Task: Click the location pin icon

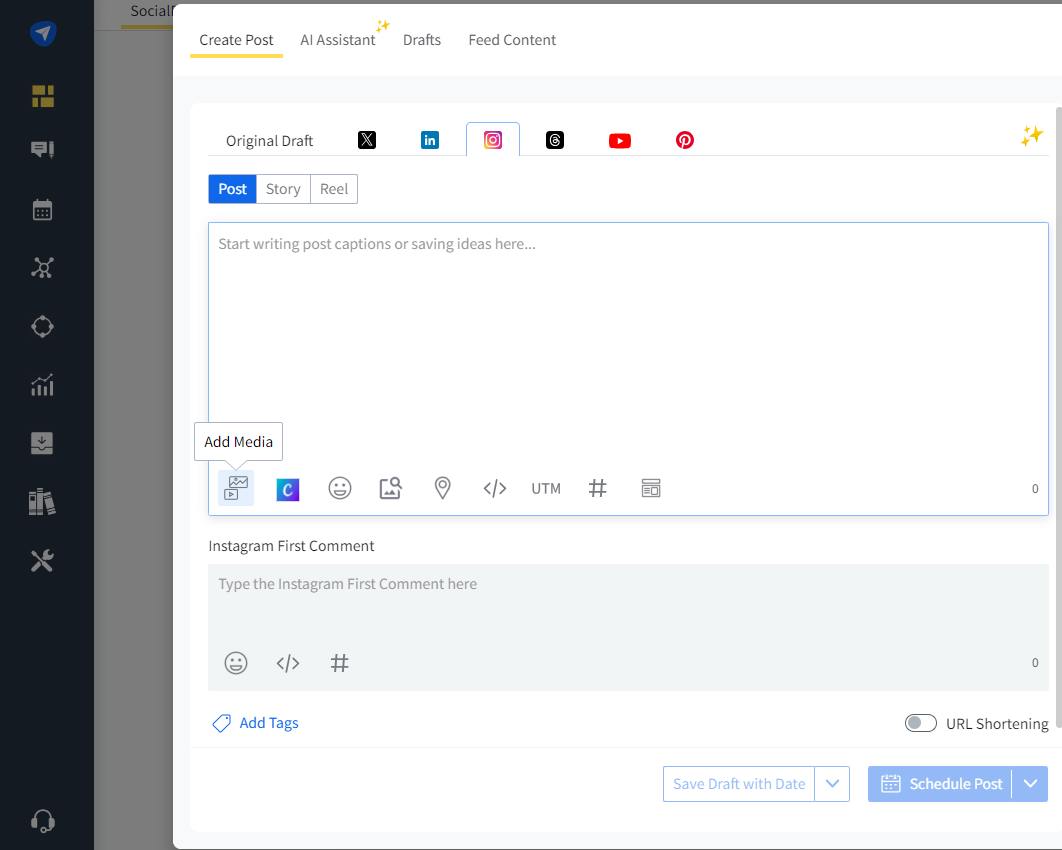Action: pyautogui.click(x=442, y=488)
